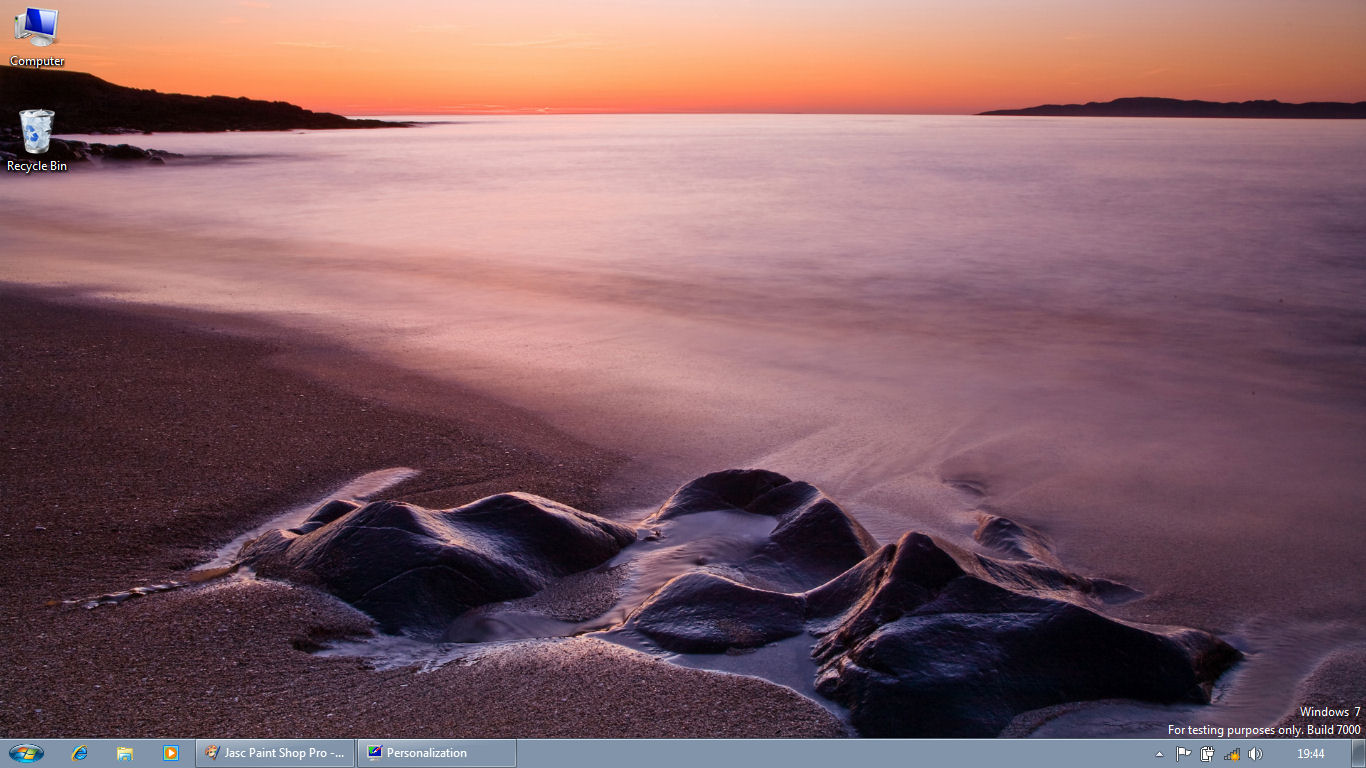Open the Start menu orb

tap(26, 753)
